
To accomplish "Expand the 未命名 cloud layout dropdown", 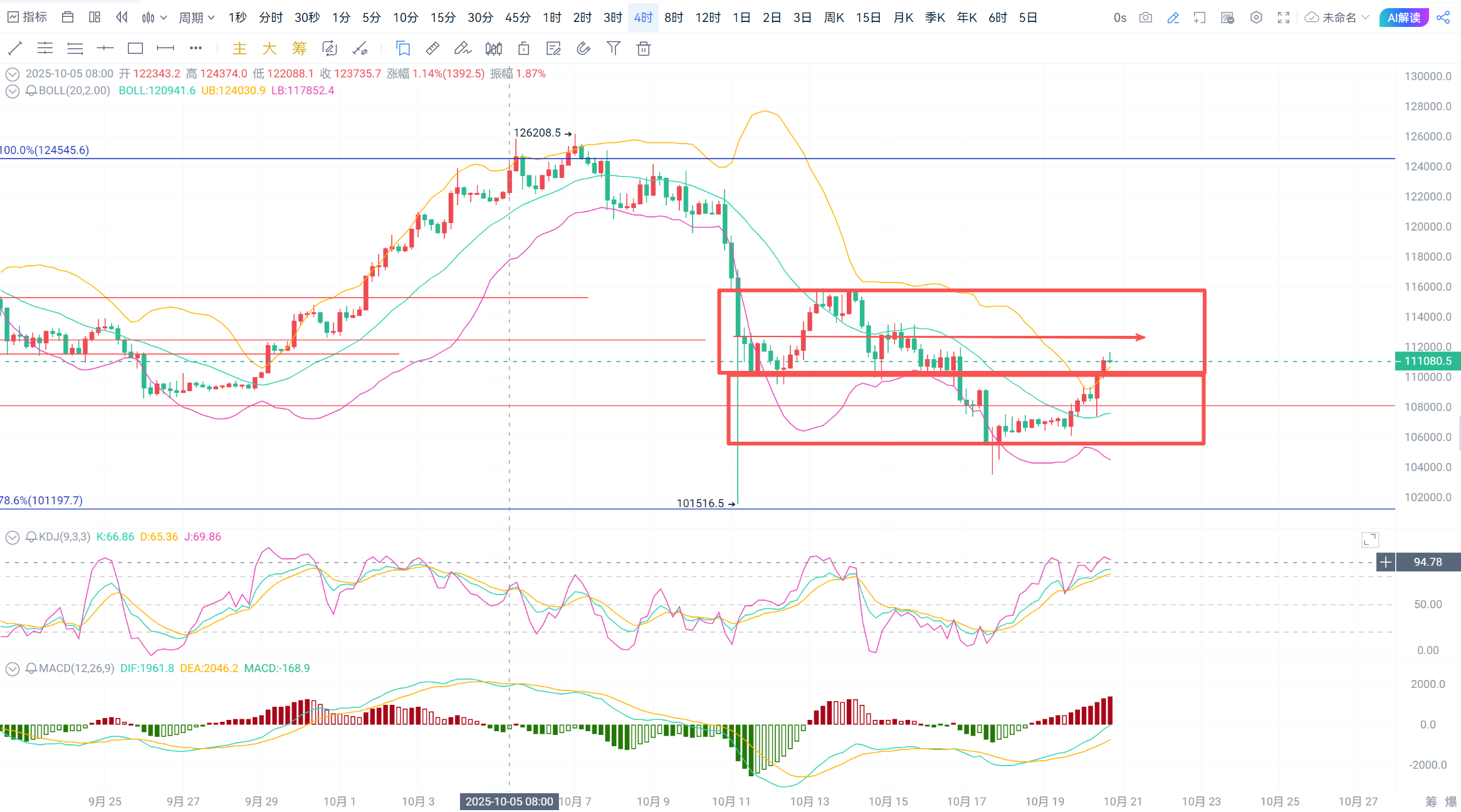I will pos(1337,18).
